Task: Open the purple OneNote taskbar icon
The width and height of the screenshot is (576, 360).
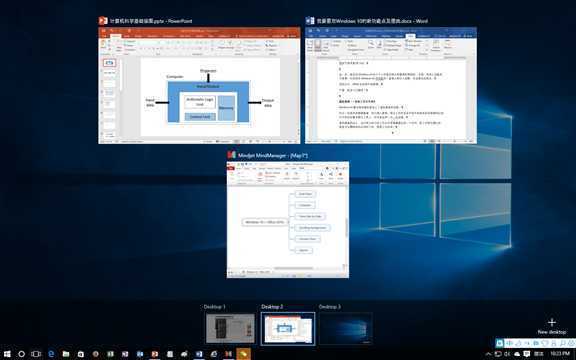Action: tap(125, 354)
